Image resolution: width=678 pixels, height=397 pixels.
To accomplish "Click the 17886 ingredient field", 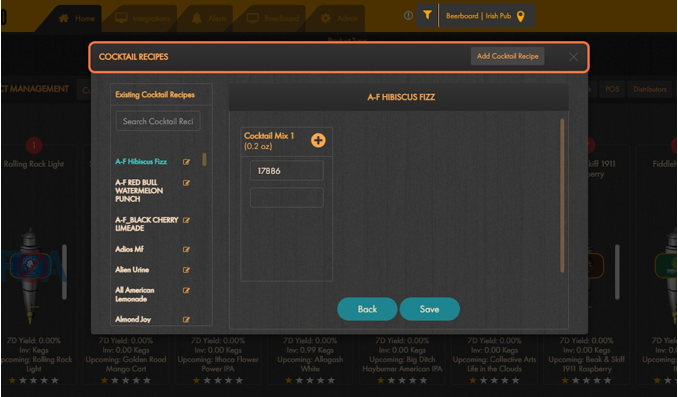I will pyautogui.click(x=287, y=171).
